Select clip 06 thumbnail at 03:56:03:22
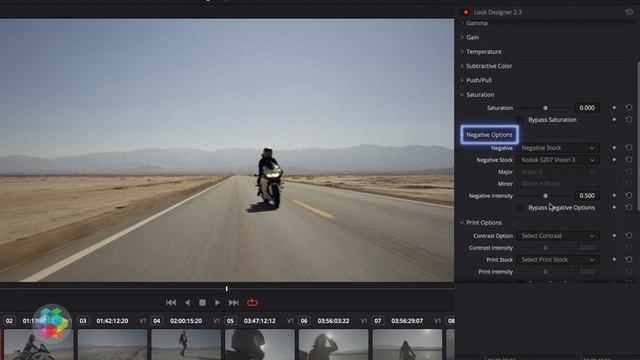The width and height of the screenshot is (640, 360). 333,345
